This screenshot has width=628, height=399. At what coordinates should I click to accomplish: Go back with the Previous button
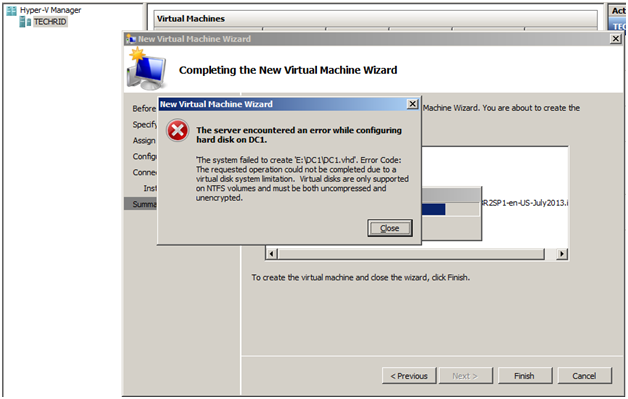click(x=409, y=376)
